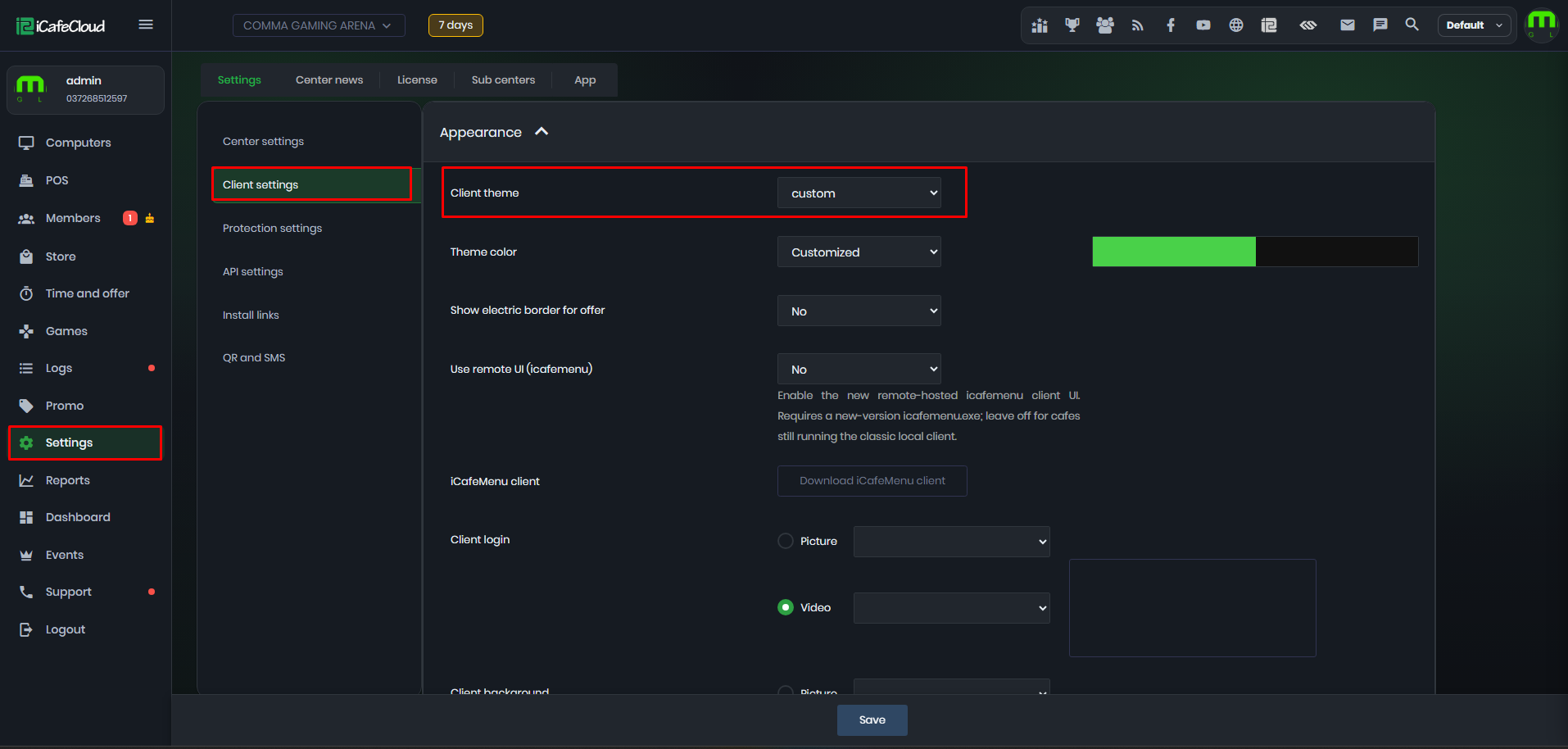This screenshot has height=749, width=1568.
Task: Click the Facebook icon in top toolbar
Action: tap(1171, 25)
